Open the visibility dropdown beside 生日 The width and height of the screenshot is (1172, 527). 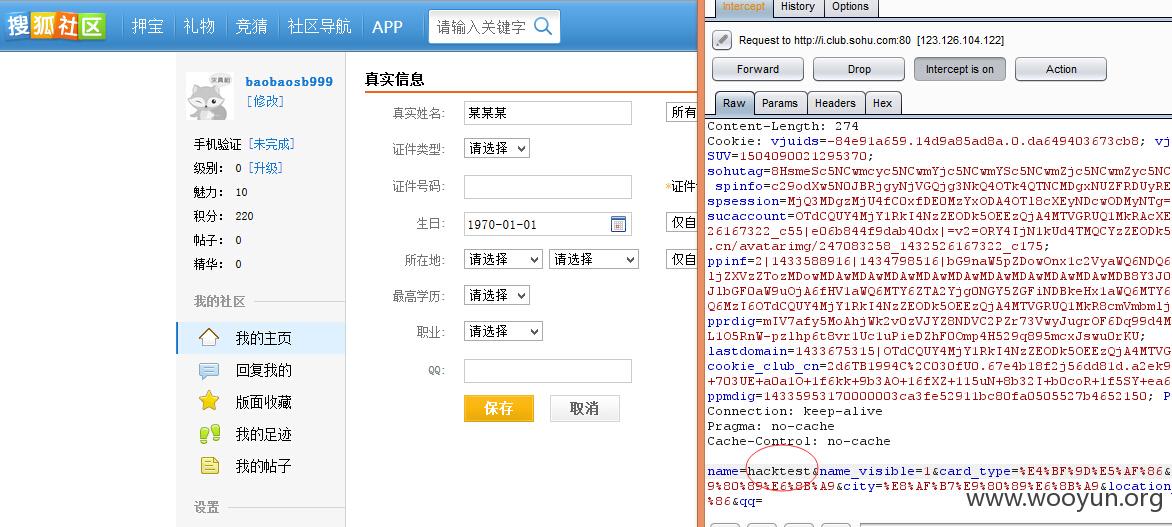pos(681,223)
